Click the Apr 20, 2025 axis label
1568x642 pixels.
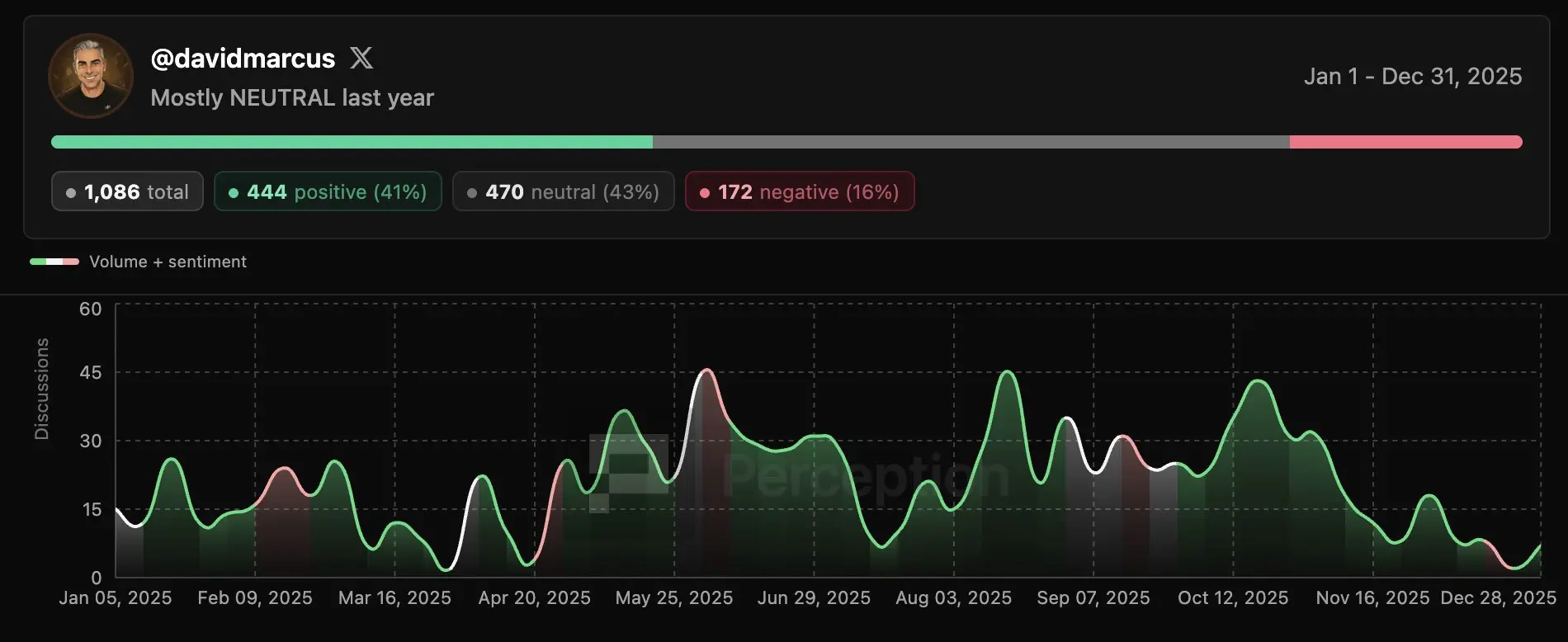(x=535, y=597)
